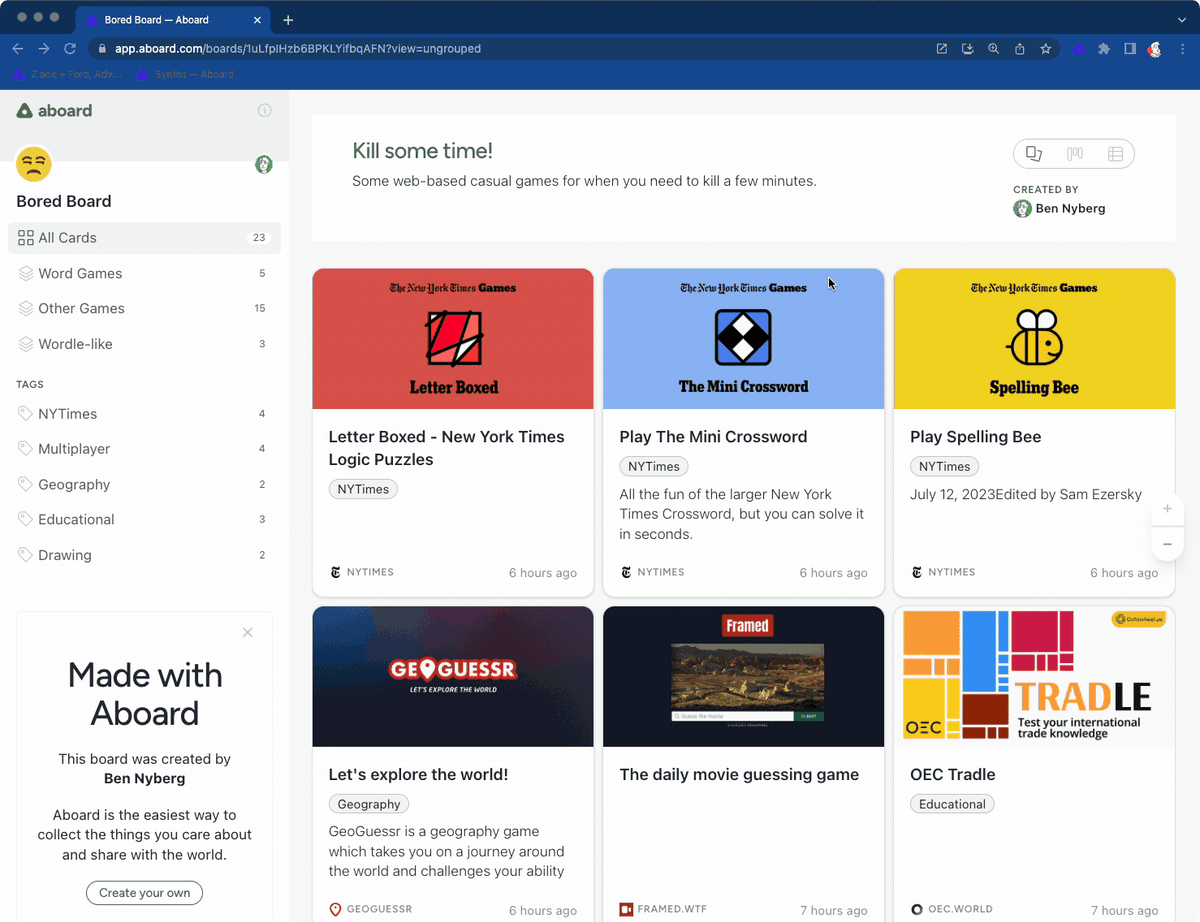The width and height of the screenshot is (1200, 922).
Task: Switch to the cards view layout
Action: point(1034,154)
